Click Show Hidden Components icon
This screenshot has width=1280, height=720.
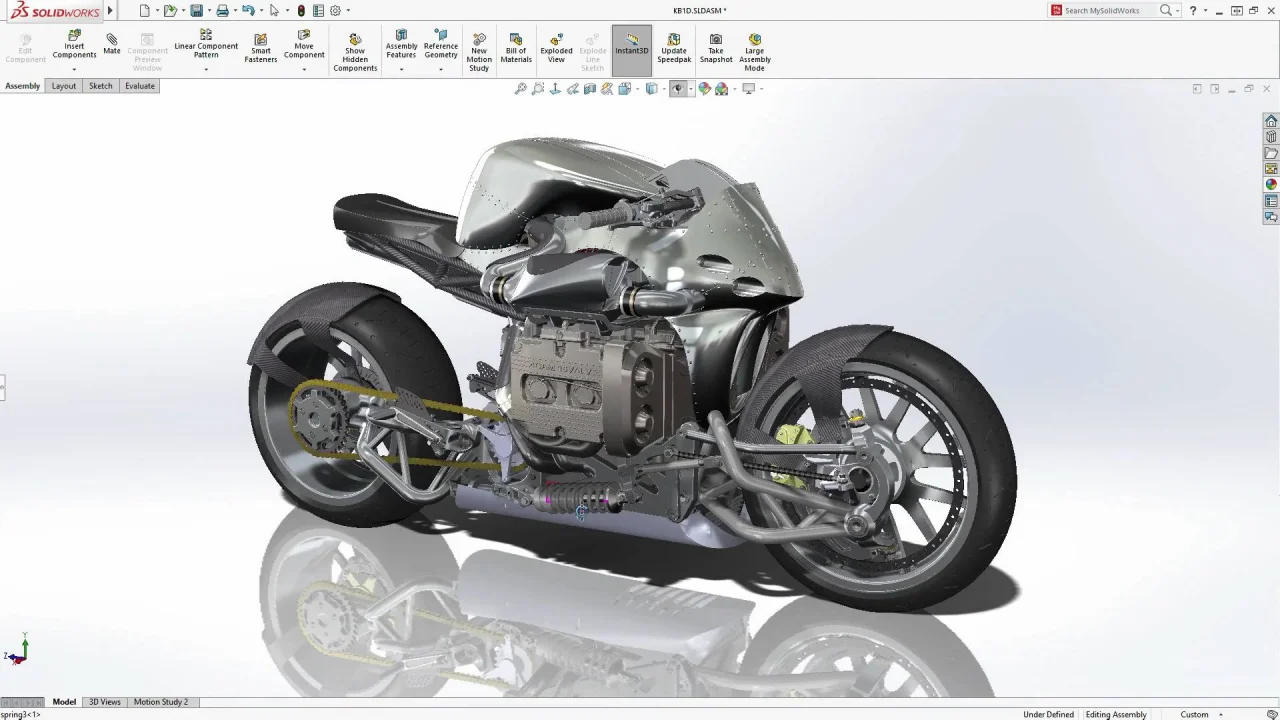[355, 50]
